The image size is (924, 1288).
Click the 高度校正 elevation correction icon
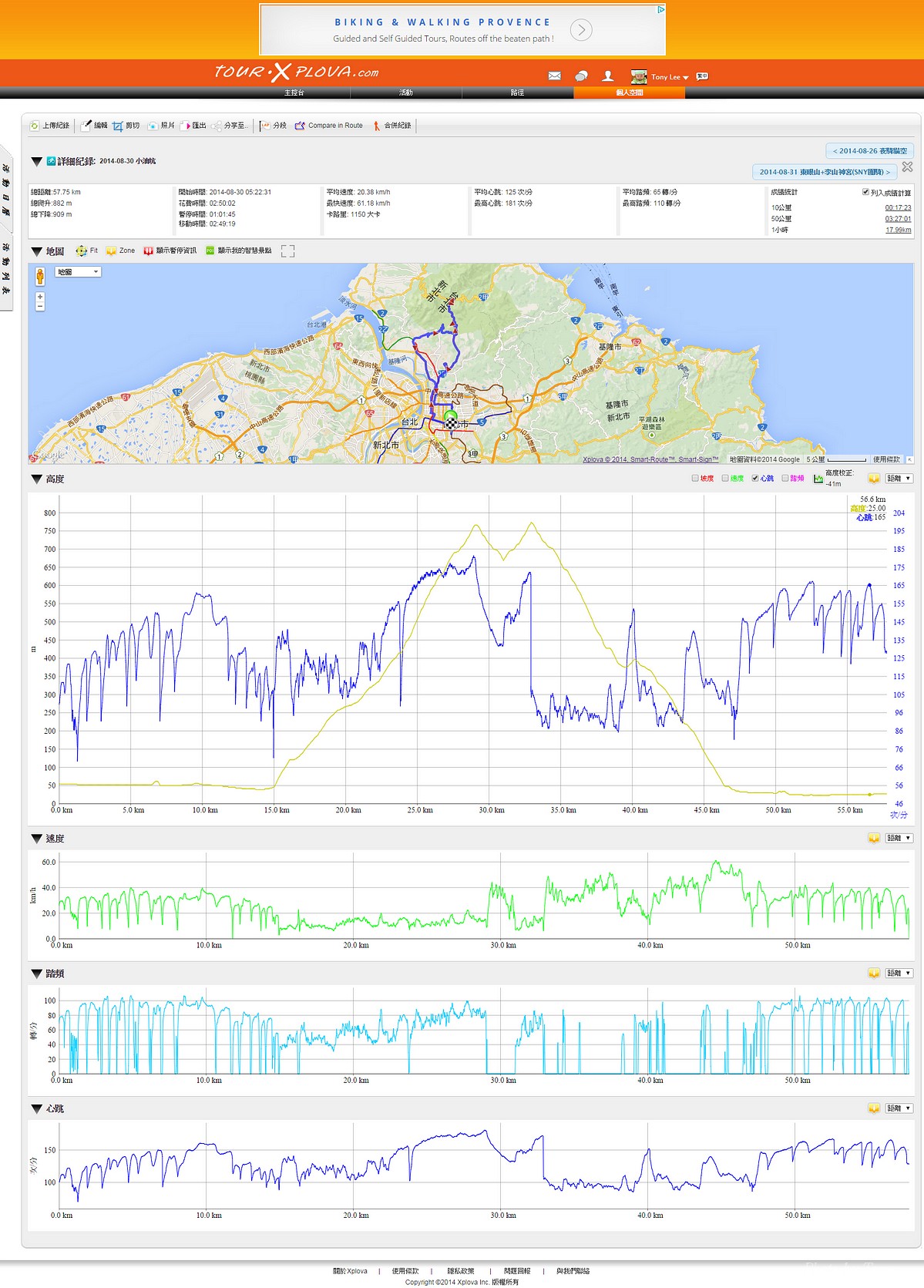[818, 479]
